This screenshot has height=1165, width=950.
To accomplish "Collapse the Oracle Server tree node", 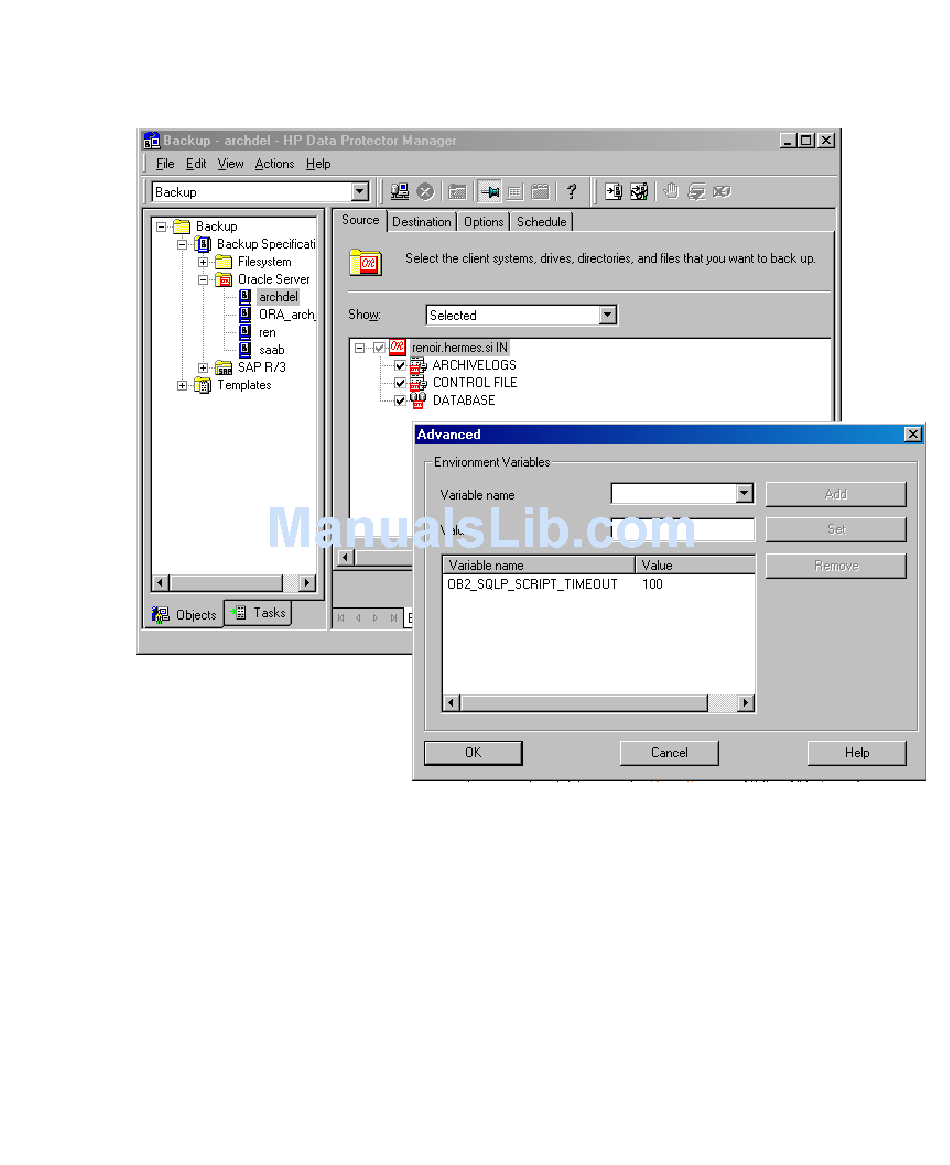I will [x=203, y=280].
